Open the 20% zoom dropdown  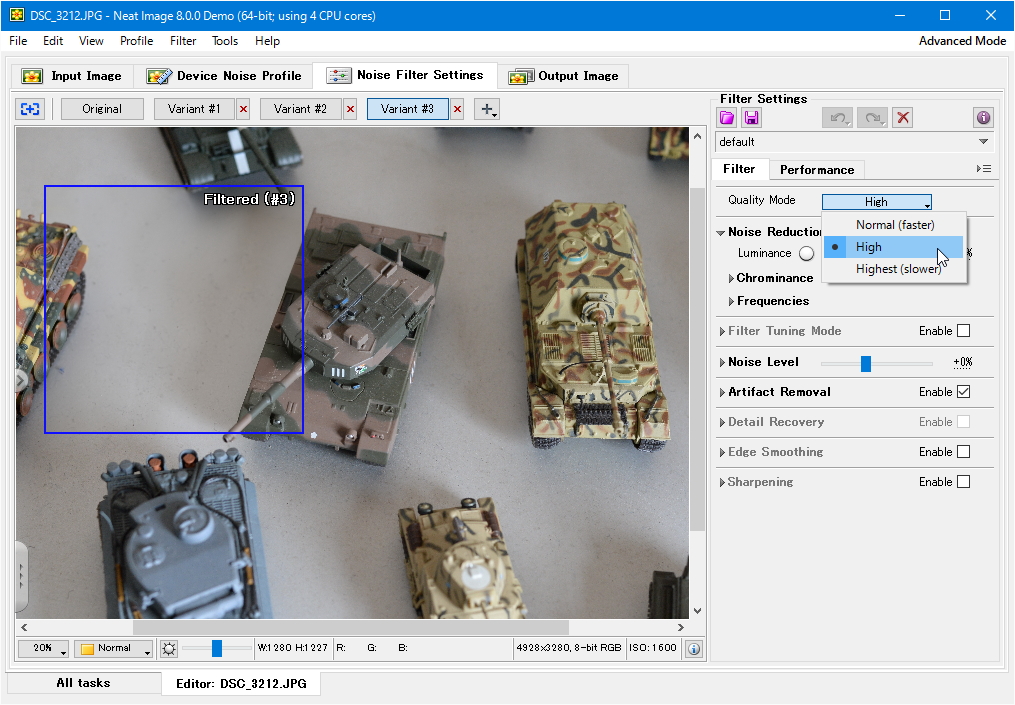point(43,649)
